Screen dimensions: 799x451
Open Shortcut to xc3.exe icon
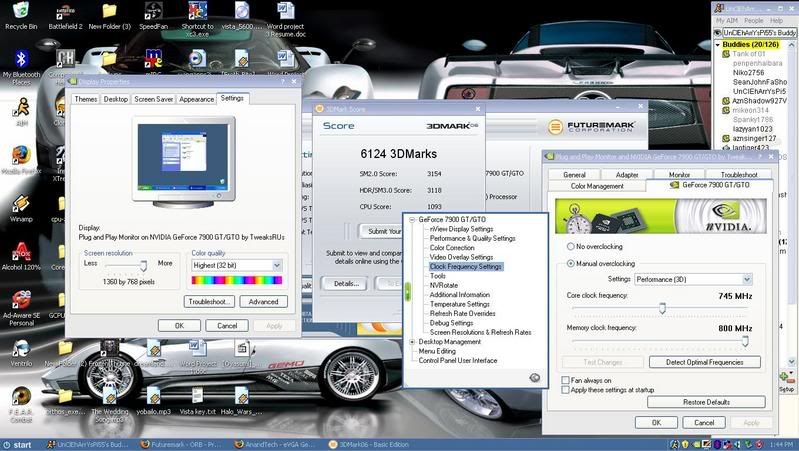point(197,18)
